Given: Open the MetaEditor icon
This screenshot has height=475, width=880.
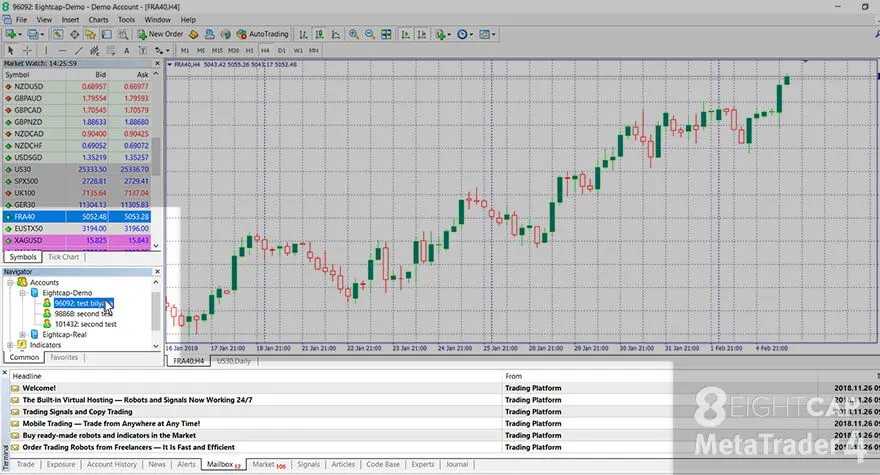Looking at the screenshot, I should (x=194, y=34).
